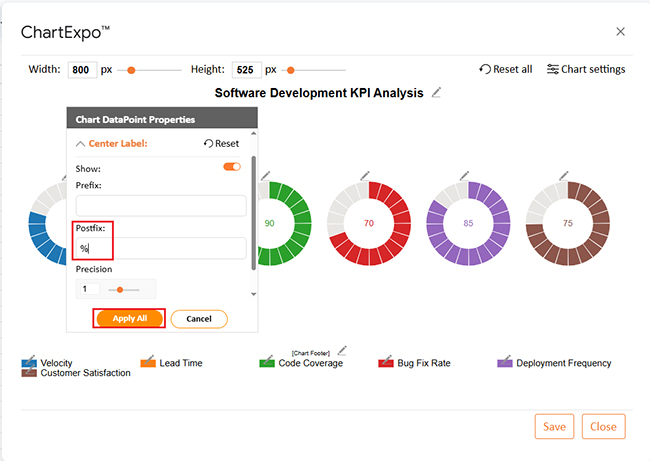Collapse the Center Label section
Screen dimensions: 650x461
(x=80, y=144)
